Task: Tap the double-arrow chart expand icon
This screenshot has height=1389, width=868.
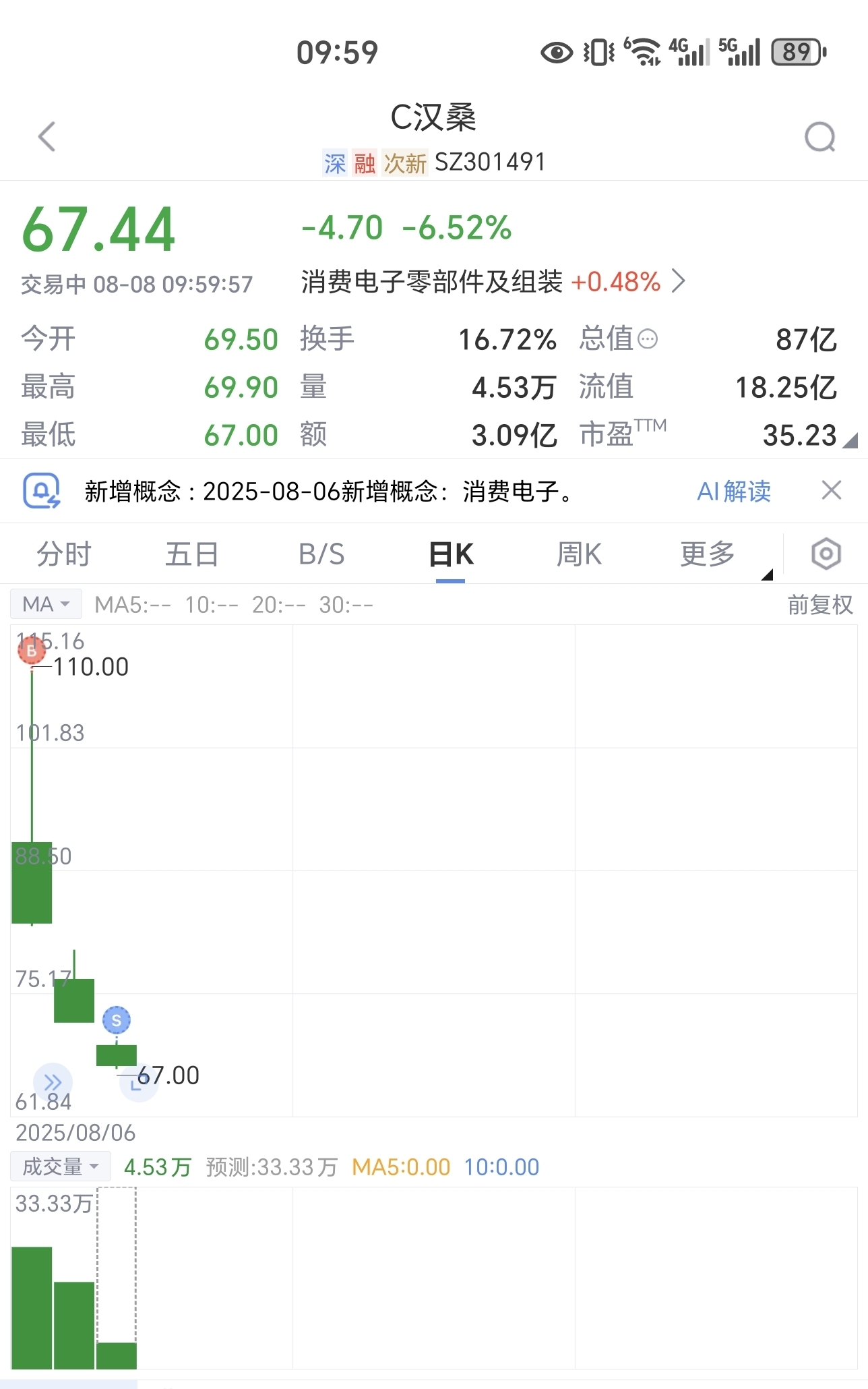Action: [x=53, y=1082]
